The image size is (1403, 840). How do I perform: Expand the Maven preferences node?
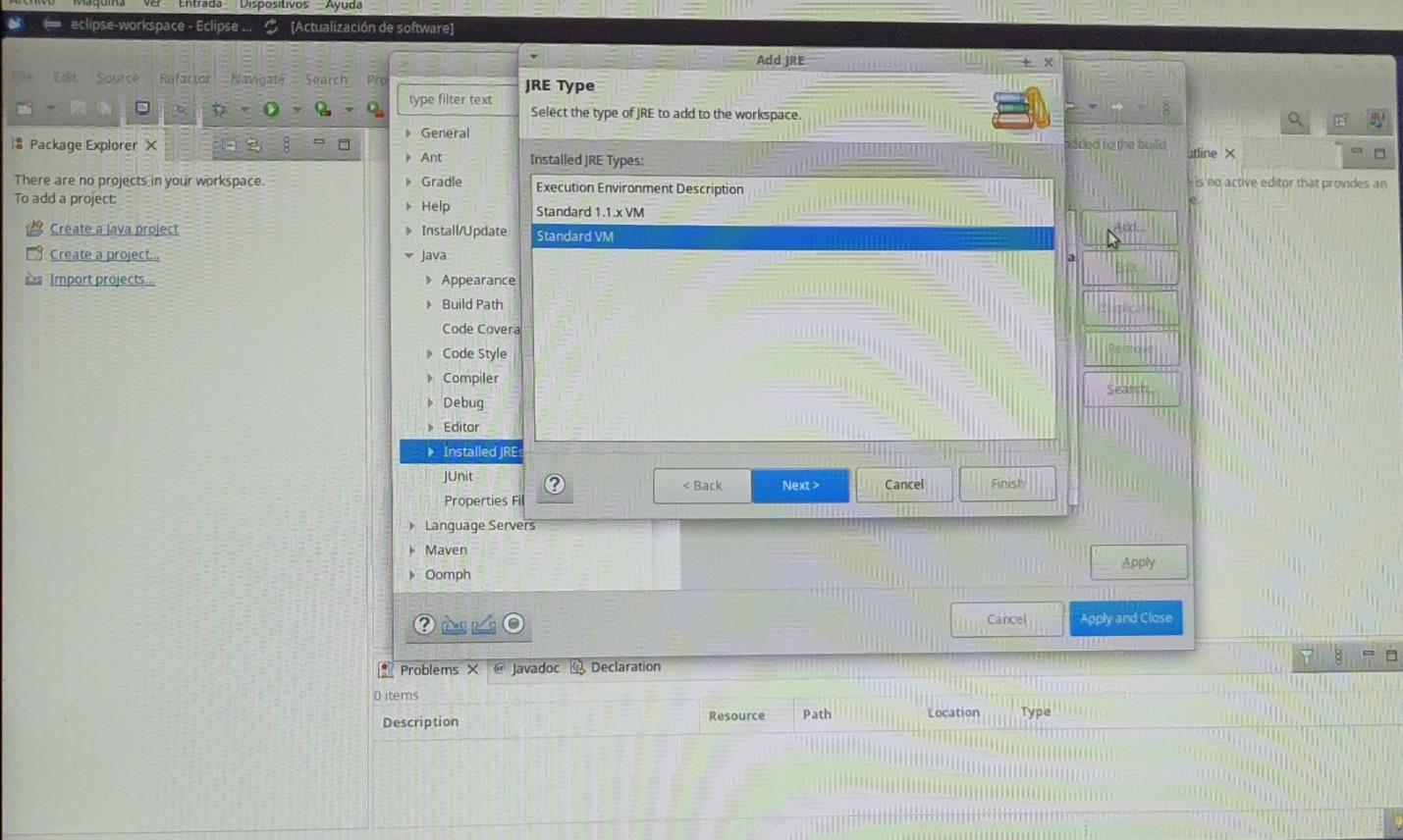(x=411, y=550)
